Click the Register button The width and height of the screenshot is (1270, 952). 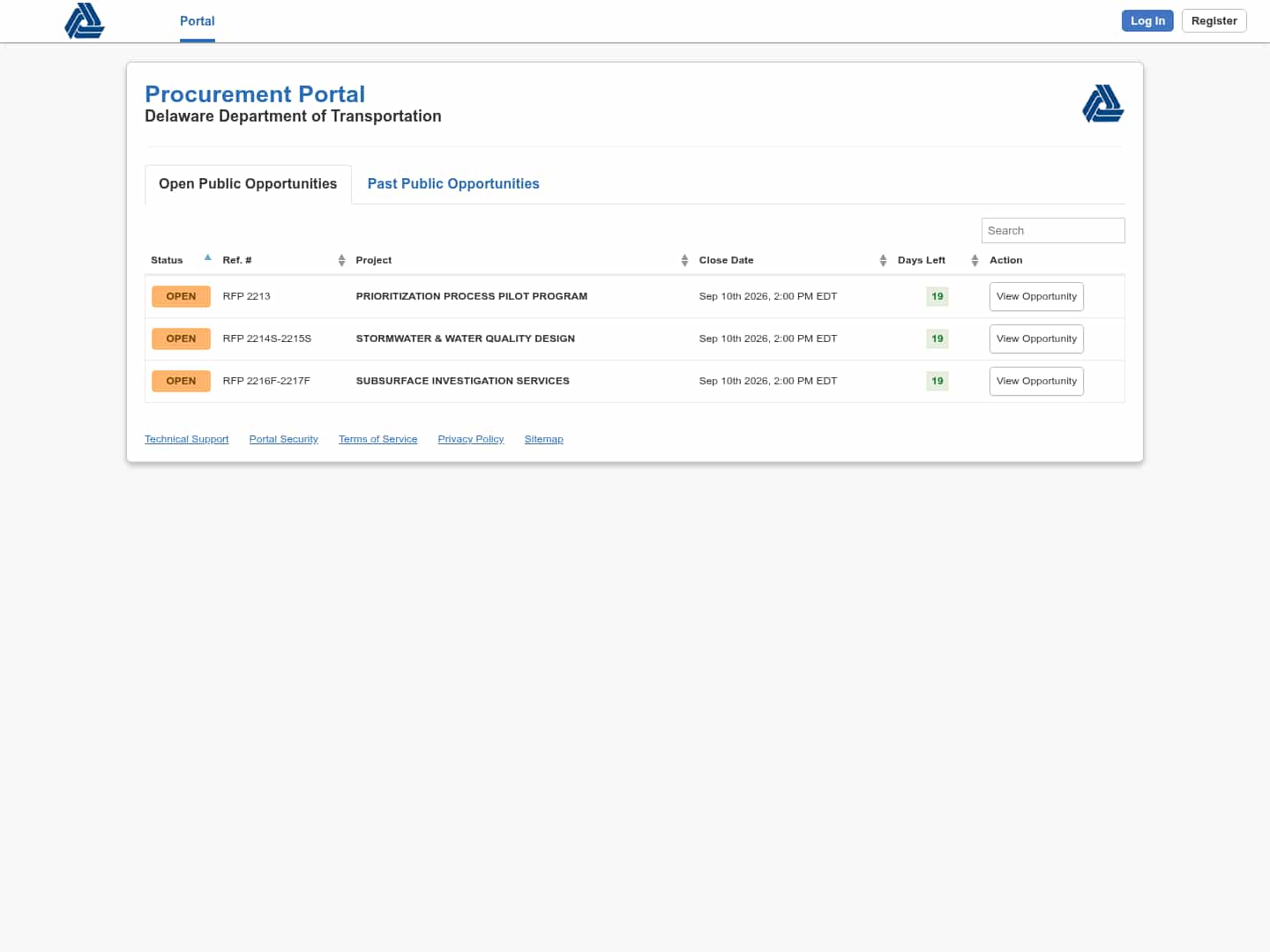coord(1214,21)
